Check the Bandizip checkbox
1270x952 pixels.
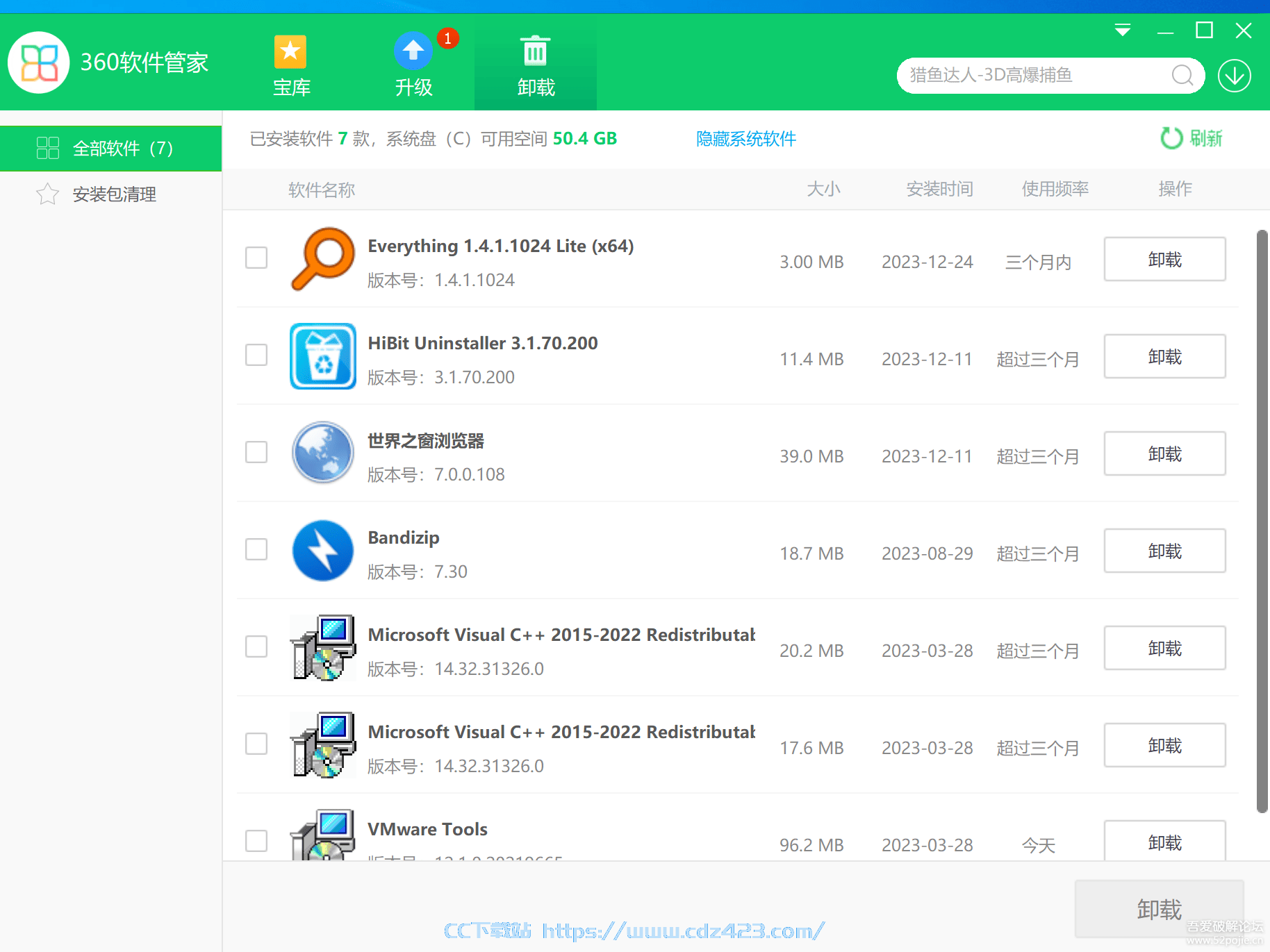point(256,549)
